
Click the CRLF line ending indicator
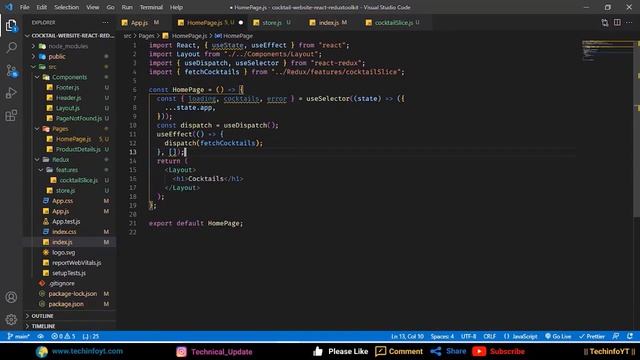point(489,336)
